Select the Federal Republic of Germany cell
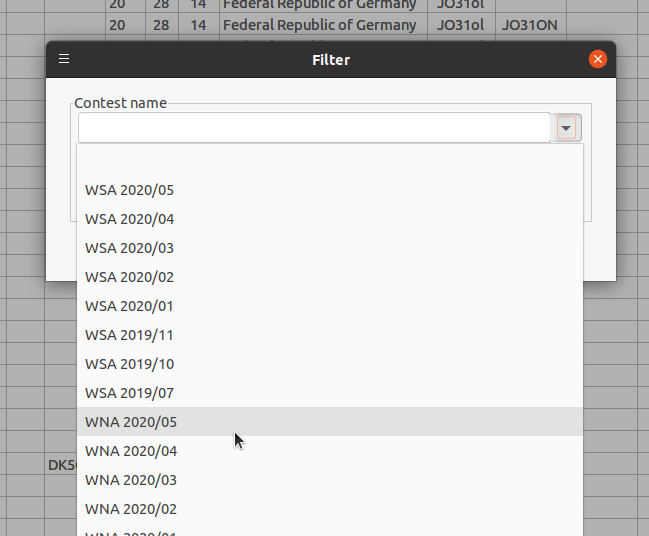Image resolution: width=649 pixels, height=536 pixels. [x=323, y=25]
